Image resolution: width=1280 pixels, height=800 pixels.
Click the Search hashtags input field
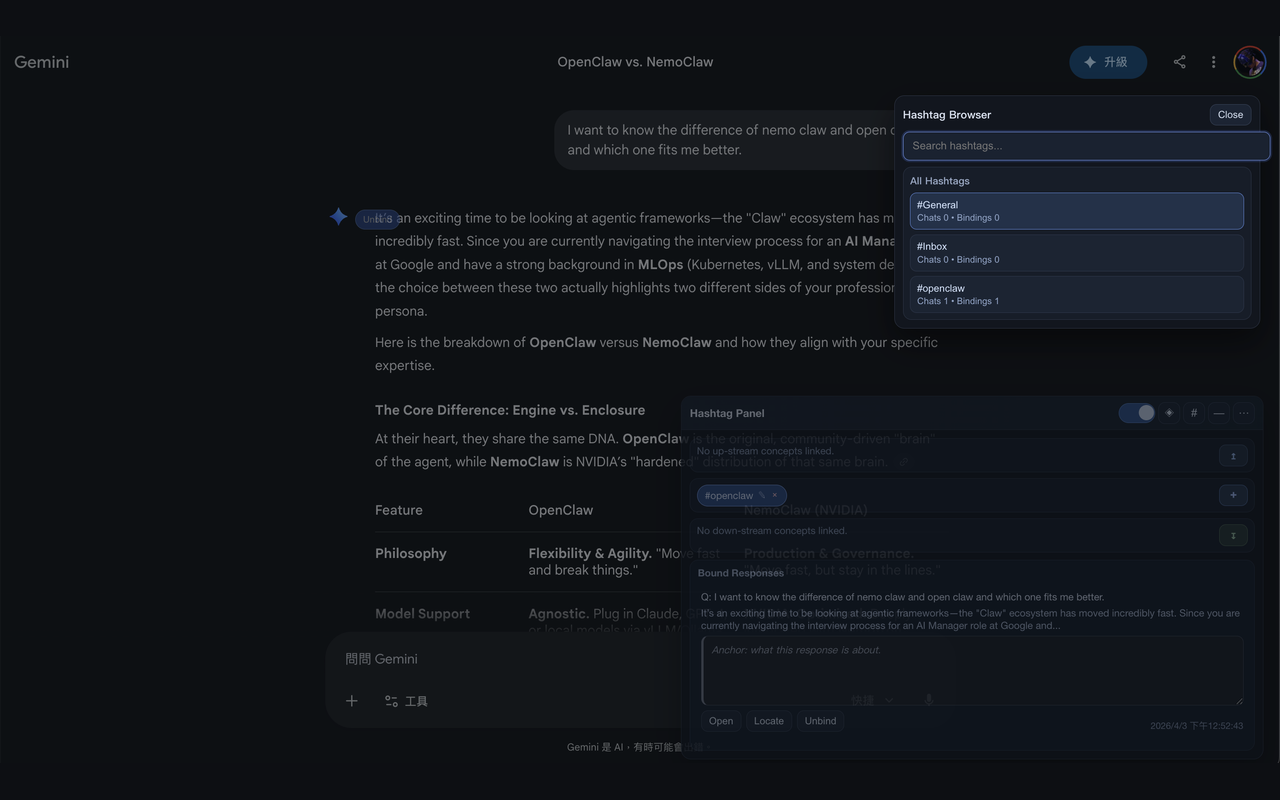click(1086, 145)
